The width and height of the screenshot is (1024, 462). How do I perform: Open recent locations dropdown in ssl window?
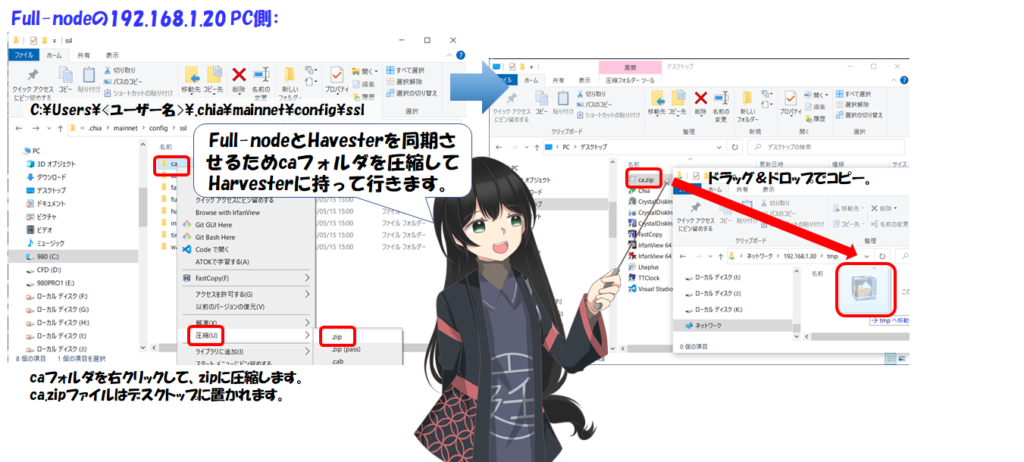point(48,128)
